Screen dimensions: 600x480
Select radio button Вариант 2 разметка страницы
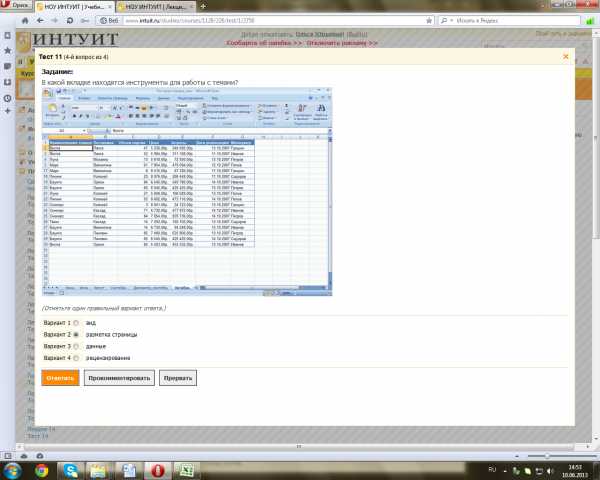(x=76, y=335)
